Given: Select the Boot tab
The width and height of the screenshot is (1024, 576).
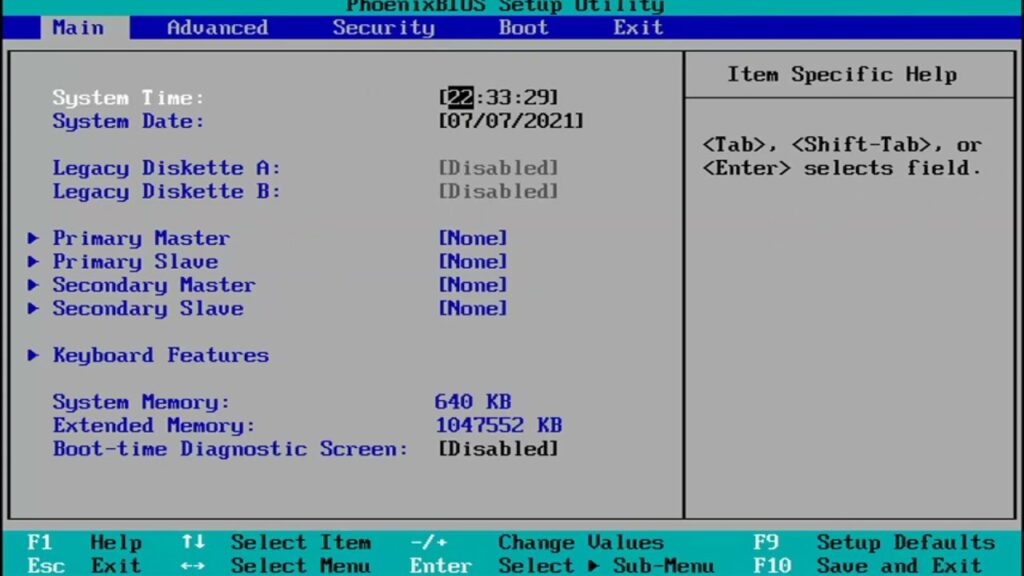Looking at the screenshot, I should pyautogui.click(x=521, y=28).
